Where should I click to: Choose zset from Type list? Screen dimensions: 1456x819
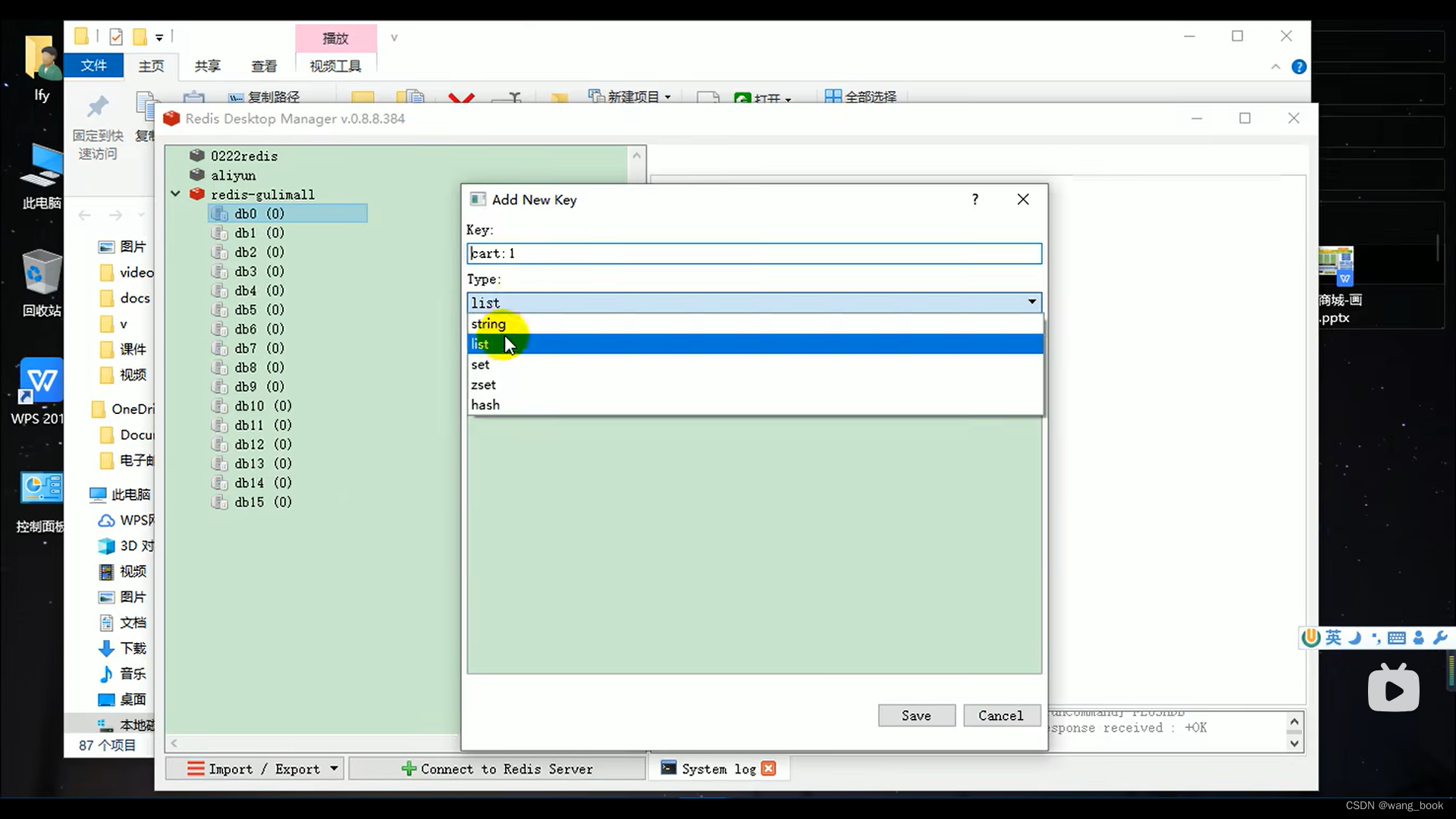point(755,384)
